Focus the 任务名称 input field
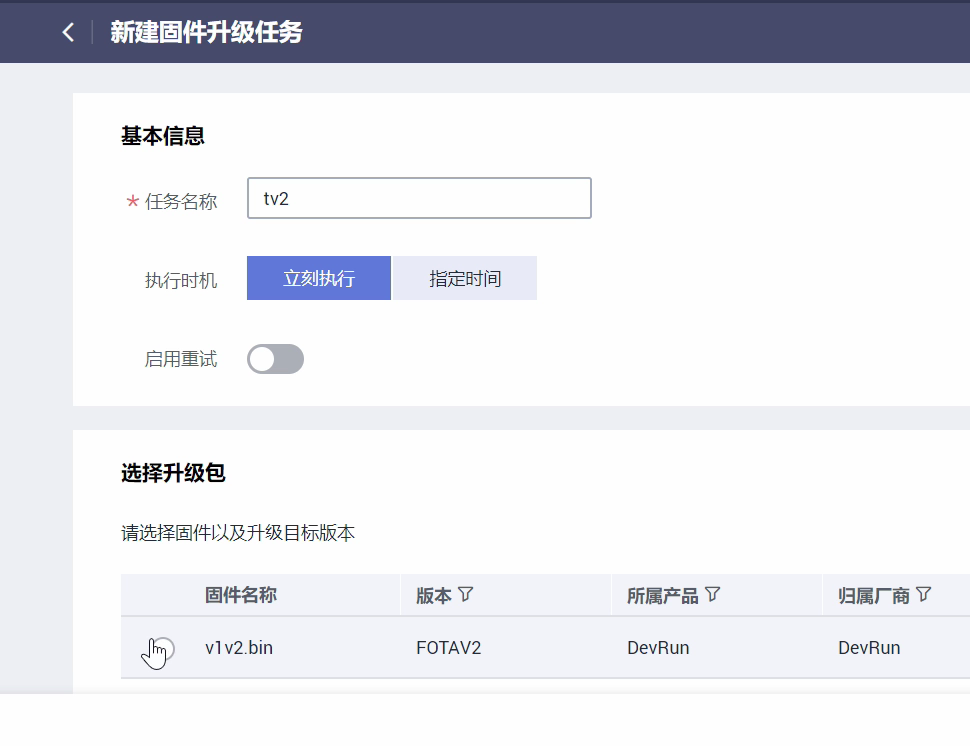 point(419,198)
